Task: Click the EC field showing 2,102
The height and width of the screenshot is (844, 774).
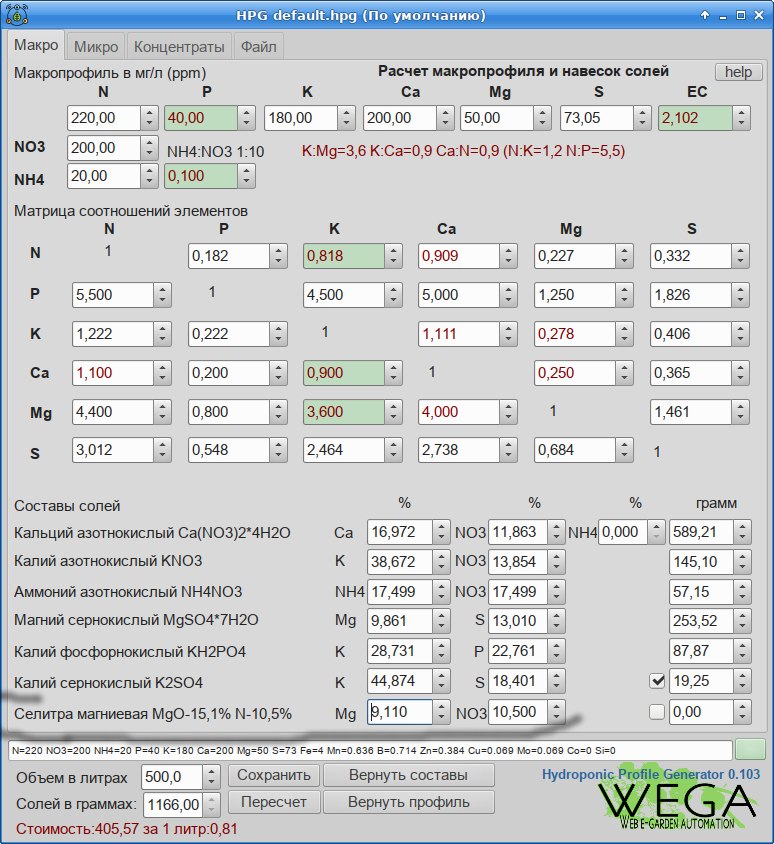Action: tap(695, 118)
